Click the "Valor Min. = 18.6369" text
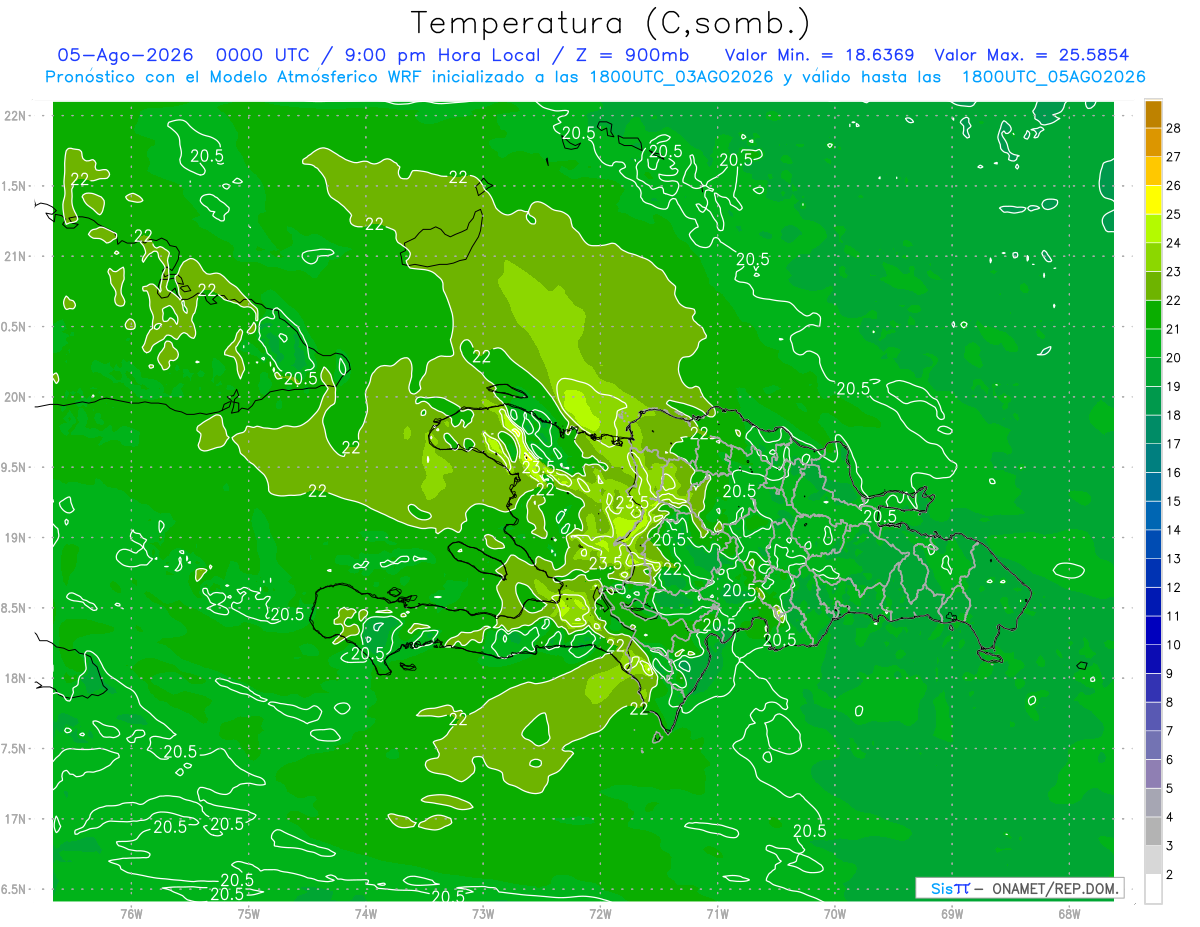Image resolution: width=1200 pixels, height=927 pixels. click(x=819, y=55)
